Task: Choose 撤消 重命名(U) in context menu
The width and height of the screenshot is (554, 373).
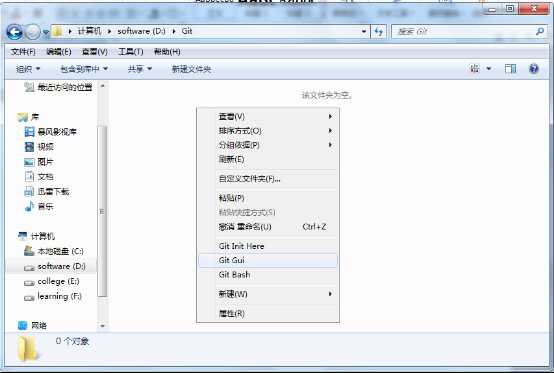Action: tap(268, 227)
